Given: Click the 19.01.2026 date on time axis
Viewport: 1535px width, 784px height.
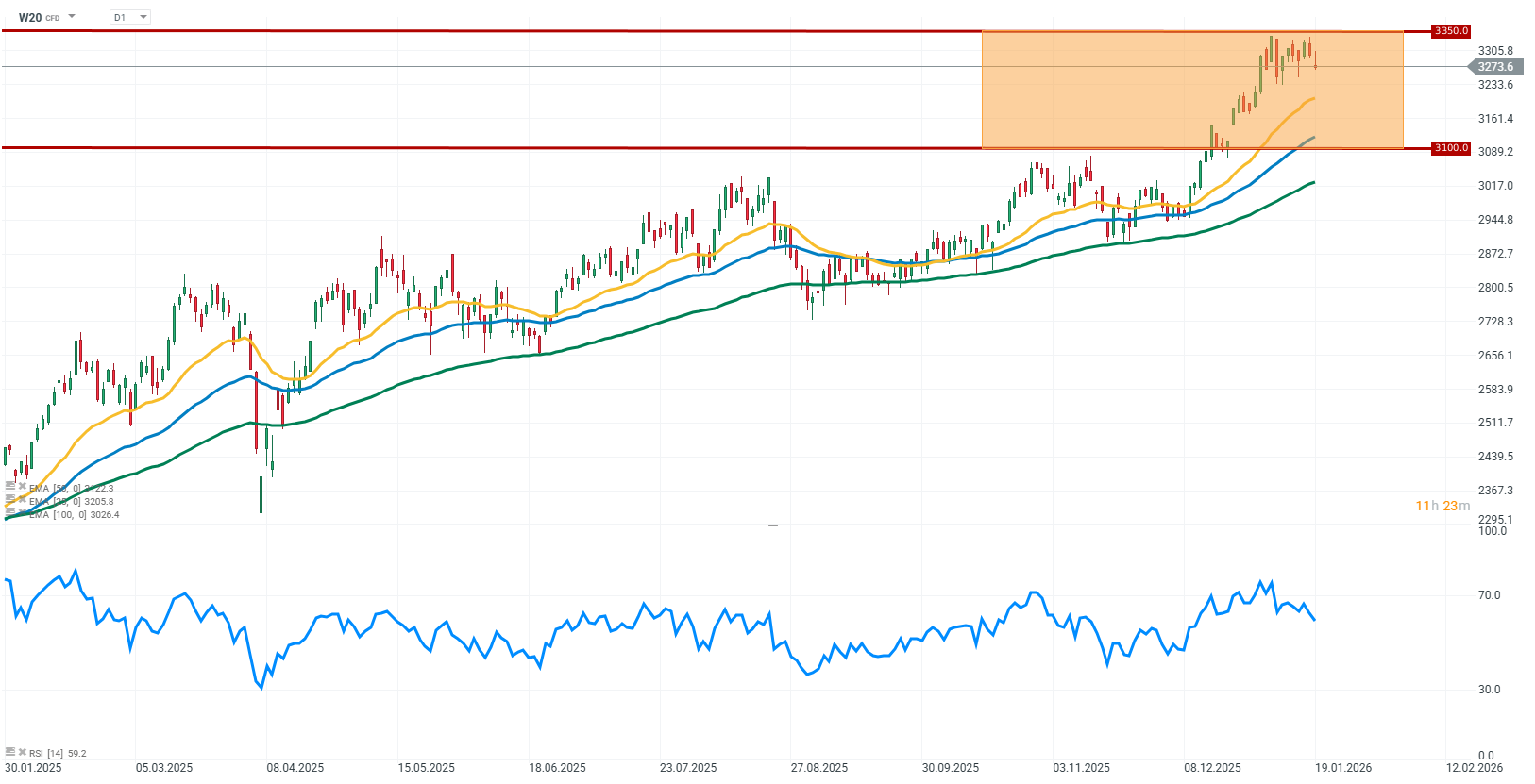Looking at the screenshot, I should click(1343, 767).
